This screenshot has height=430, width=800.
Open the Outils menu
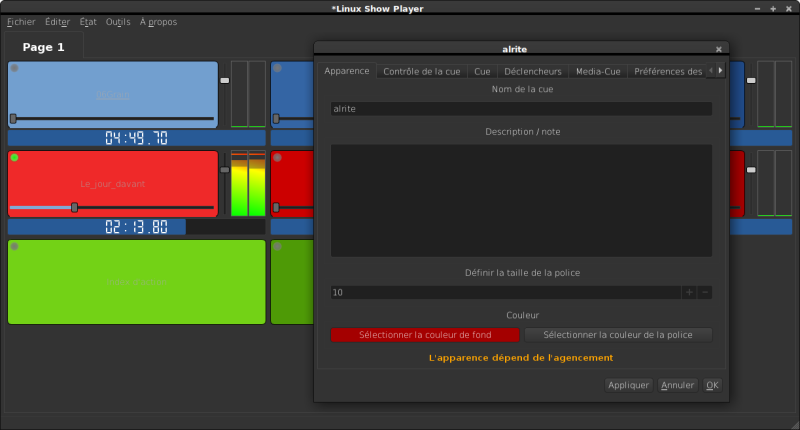(118, 22)
